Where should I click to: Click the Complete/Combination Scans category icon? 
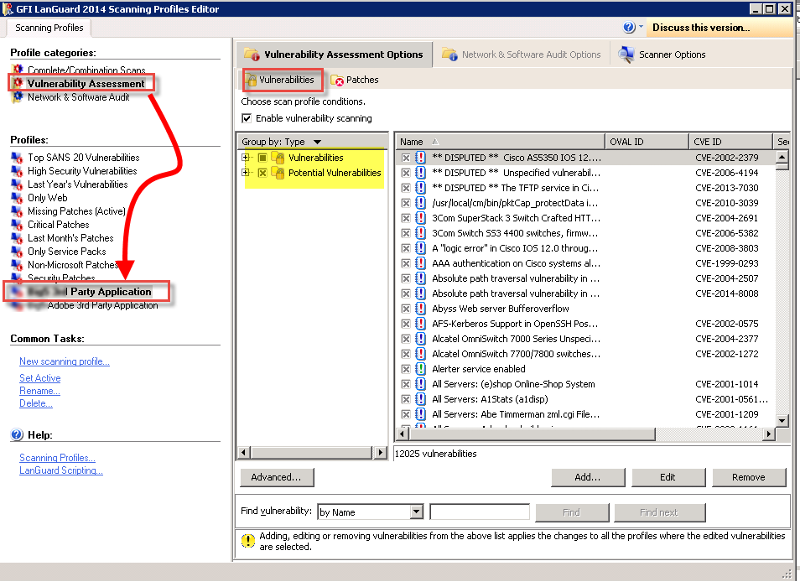click(x=18, y=69)
